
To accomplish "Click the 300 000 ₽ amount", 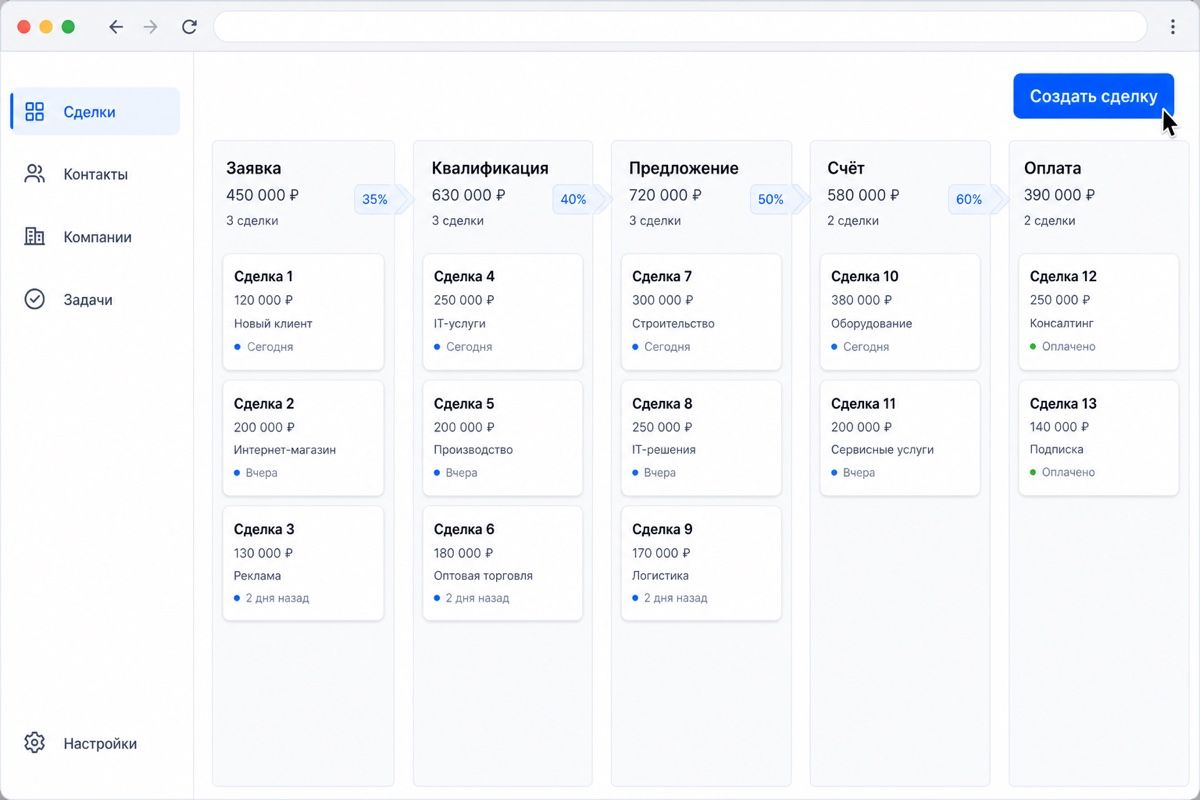I will (663, 300).
